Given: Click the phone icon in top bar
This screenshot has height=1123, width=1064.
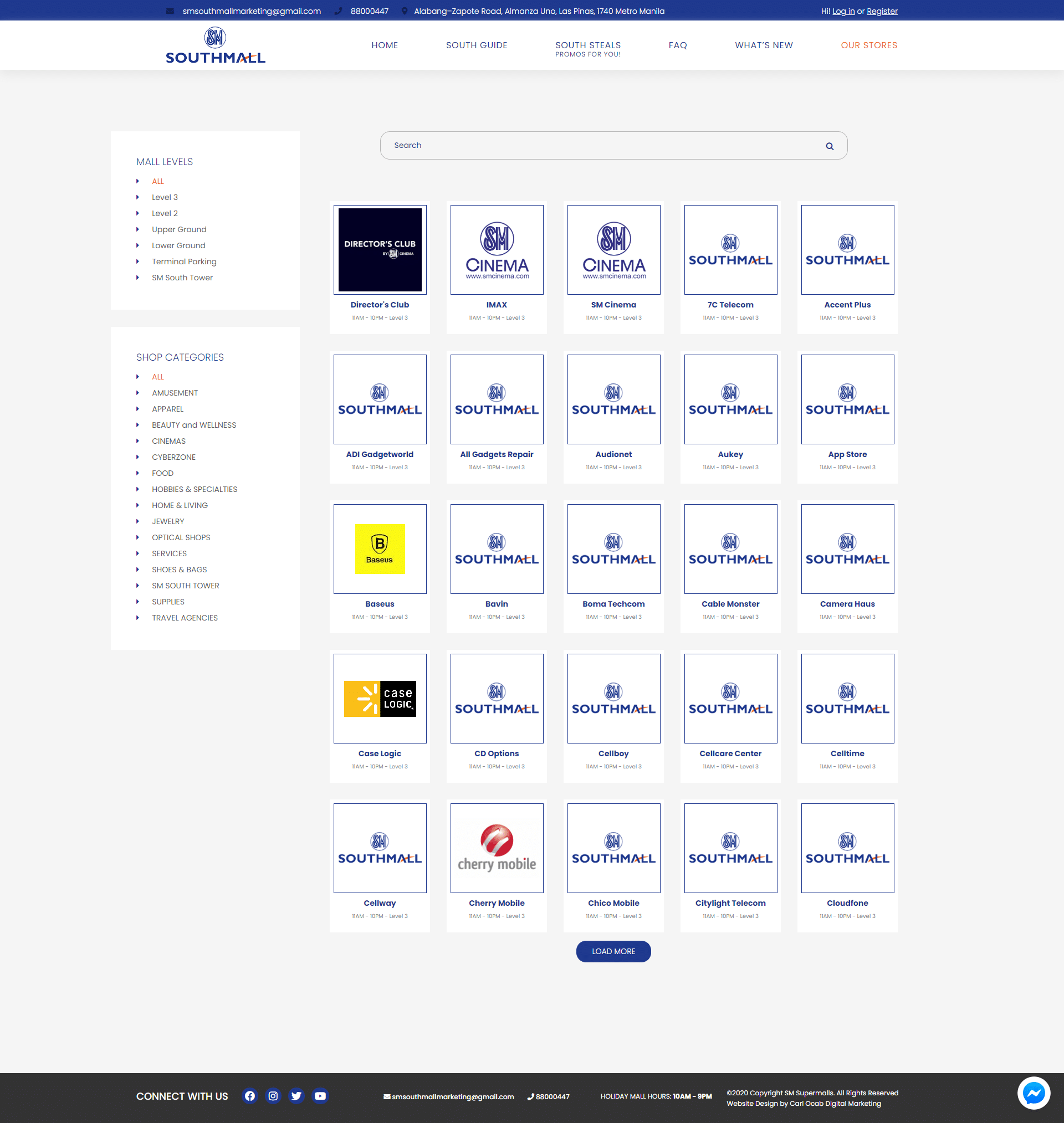Looking at the screenshot, I should tap(338, 11).
